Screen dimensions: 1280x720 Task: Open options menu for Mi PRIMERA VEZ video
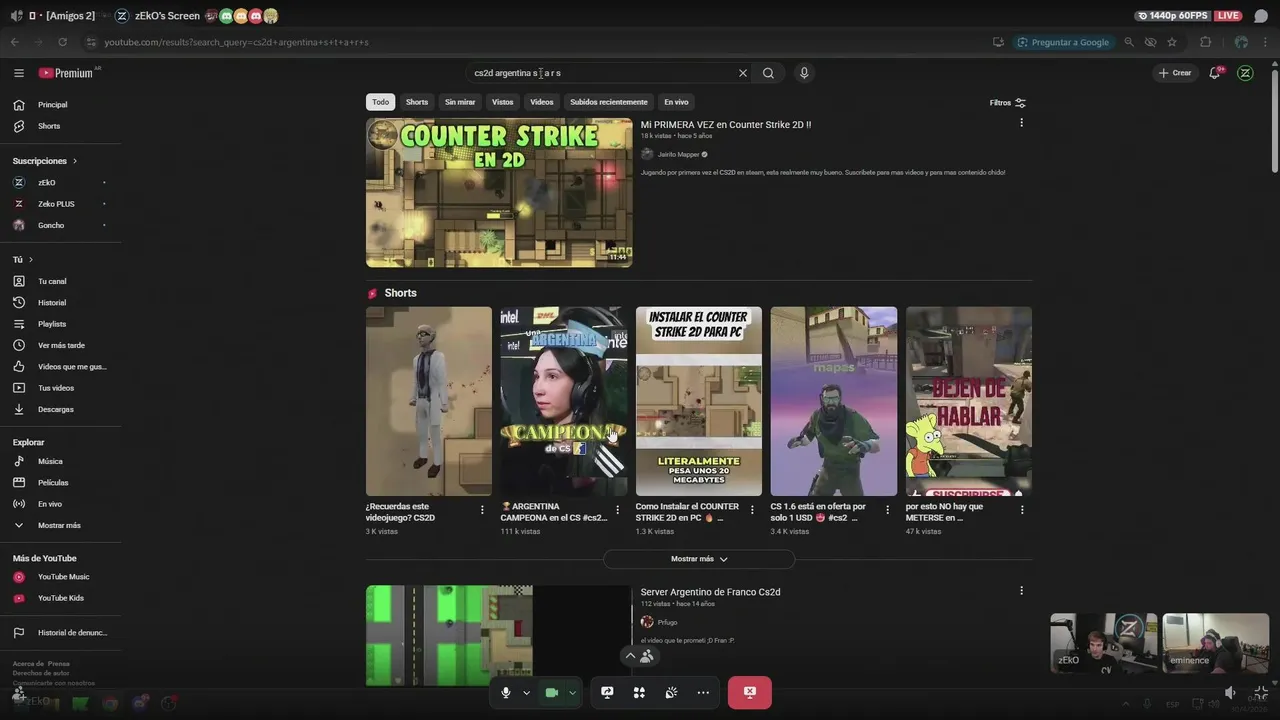pos(1021,123)
